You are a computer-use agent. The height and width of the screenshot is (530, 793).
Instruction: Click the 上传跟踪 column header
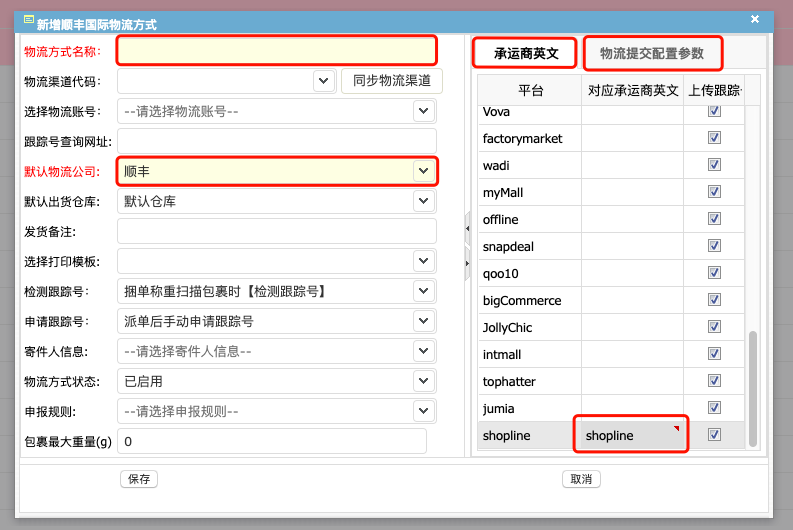[x=714, y=91]
